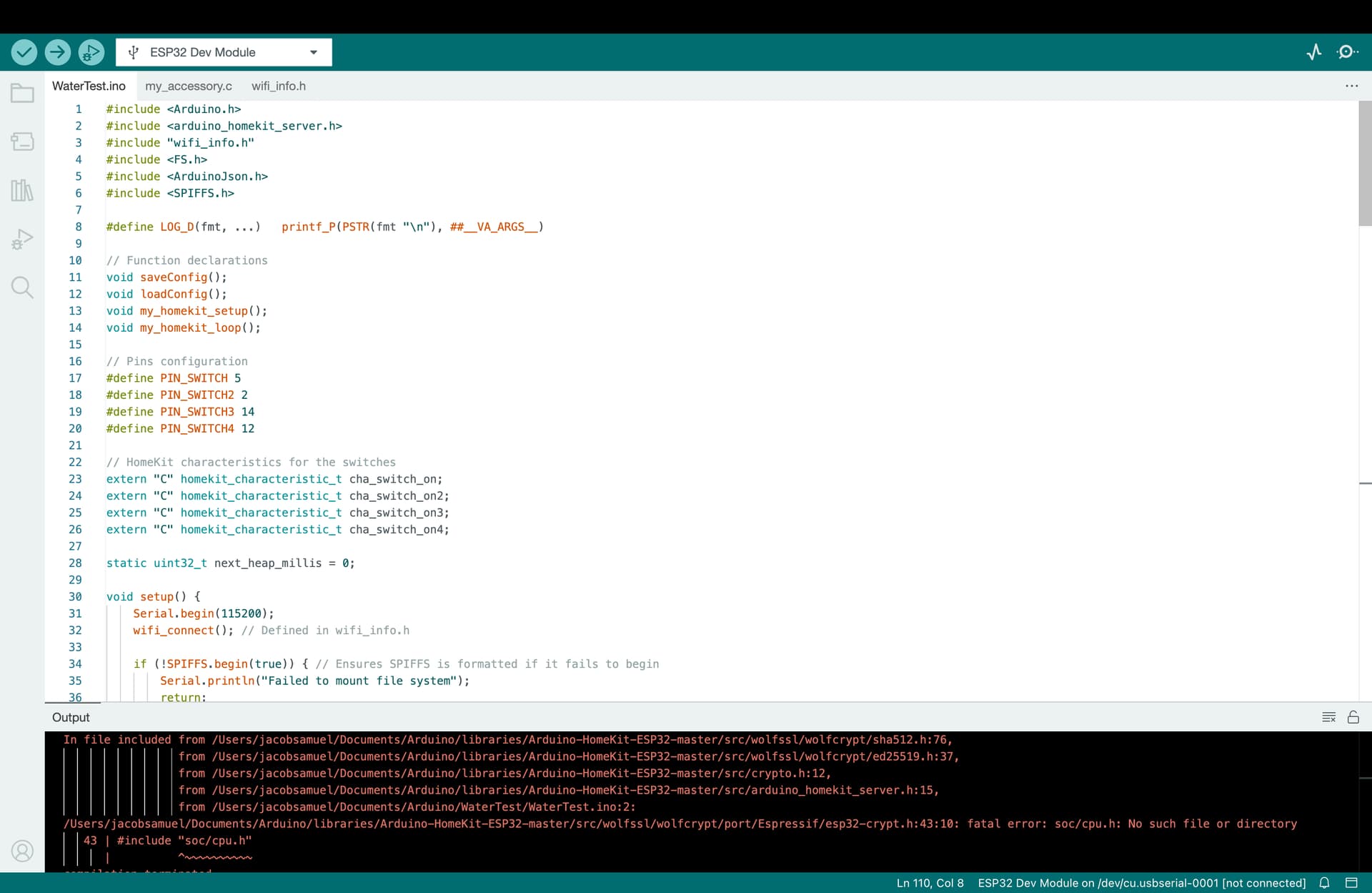Switch to the wifi_info.h tab
The width and height of the screenshot is (1372, 893).
point(279,86)
